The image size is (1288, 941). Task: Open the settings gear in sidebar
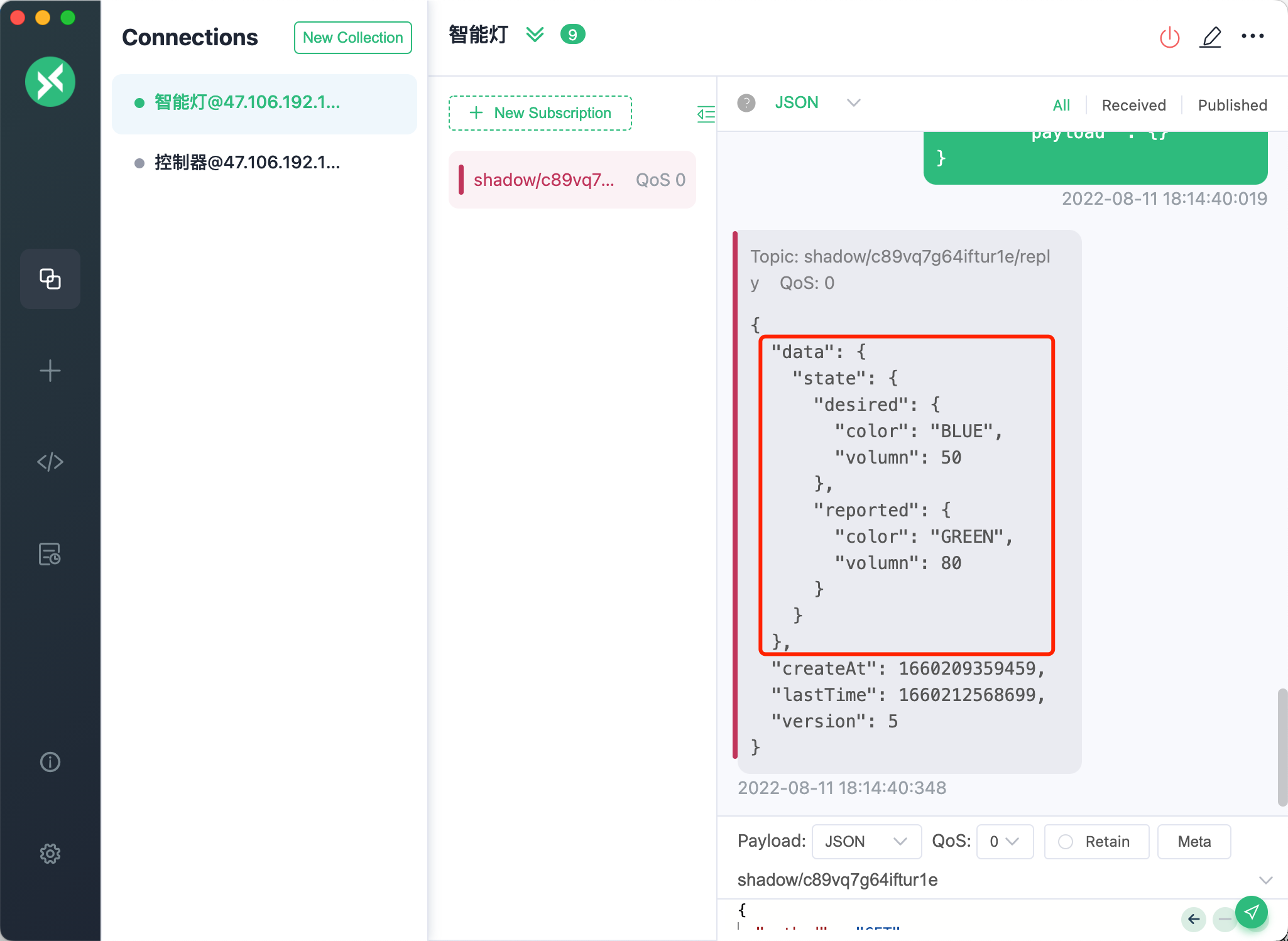coord(50,854)
